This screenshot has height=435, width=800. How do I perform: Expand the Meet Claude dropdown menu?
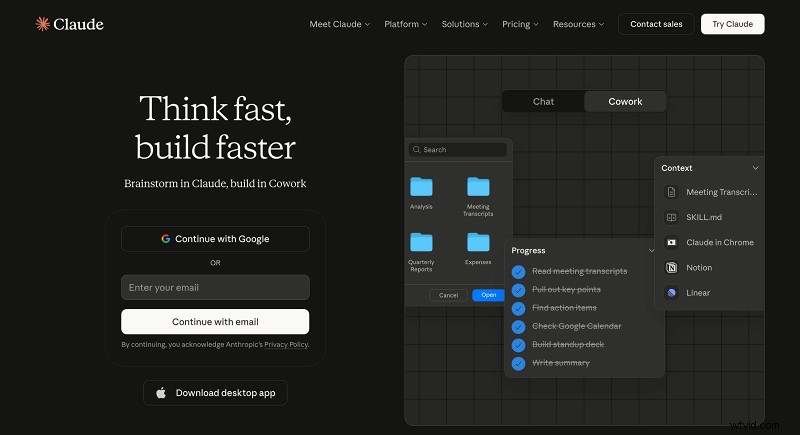[339, 24]
